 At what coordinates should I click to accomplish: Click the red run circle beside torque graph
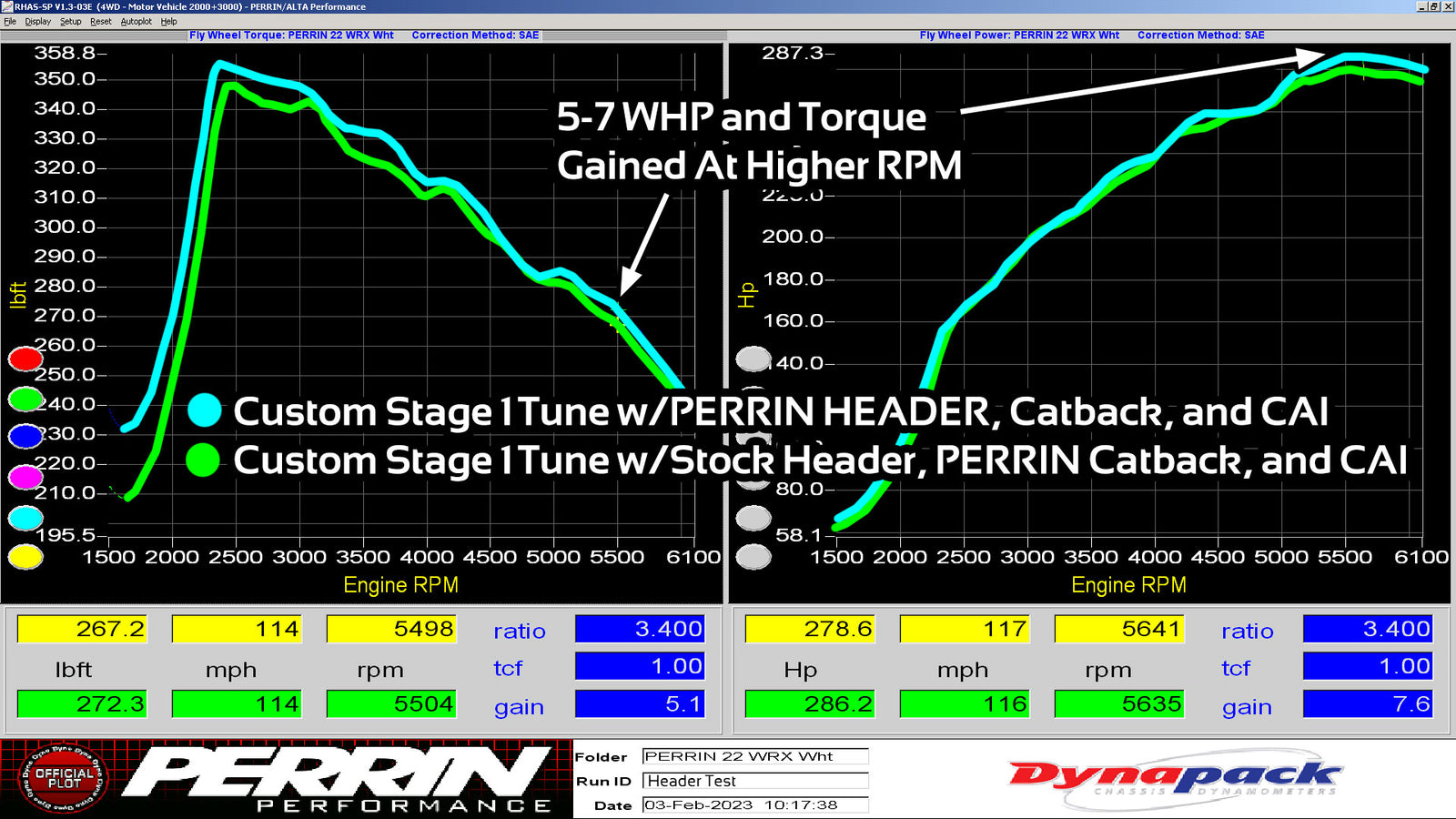click(25, 359)
